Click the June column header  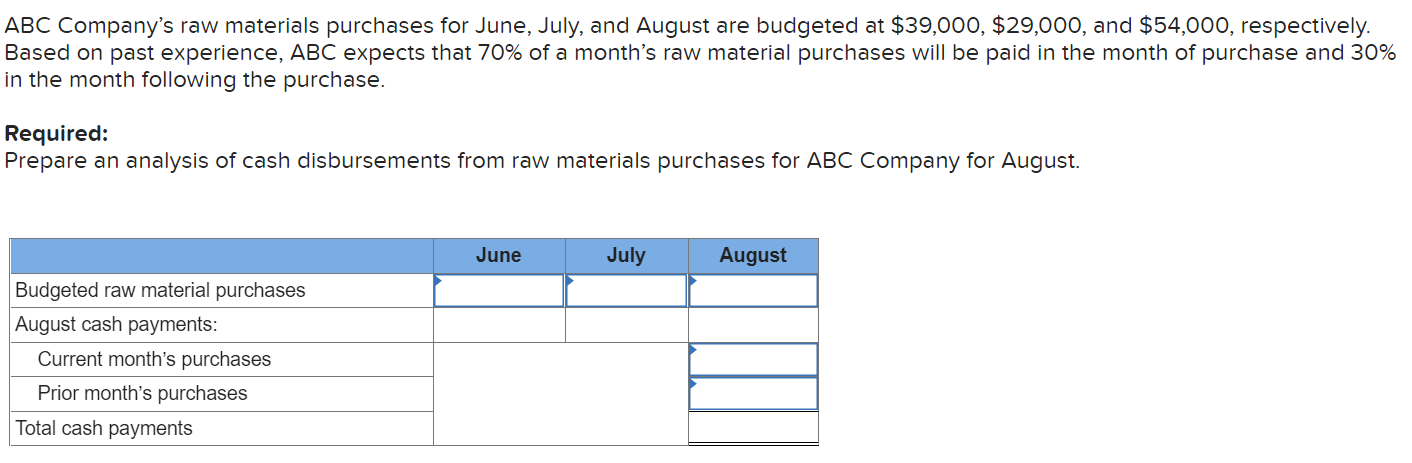click(x=499, y=256)
